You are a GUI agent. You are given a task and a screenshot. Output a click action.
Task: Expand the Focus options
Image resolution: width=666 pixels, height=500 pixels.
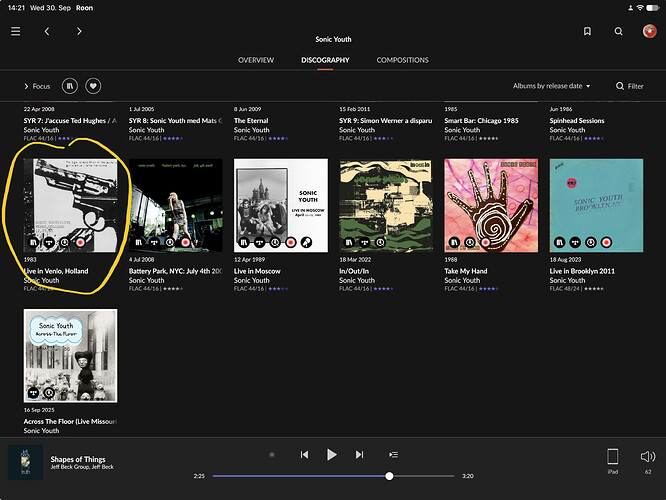pyautogui.click(x=37, y=86)
